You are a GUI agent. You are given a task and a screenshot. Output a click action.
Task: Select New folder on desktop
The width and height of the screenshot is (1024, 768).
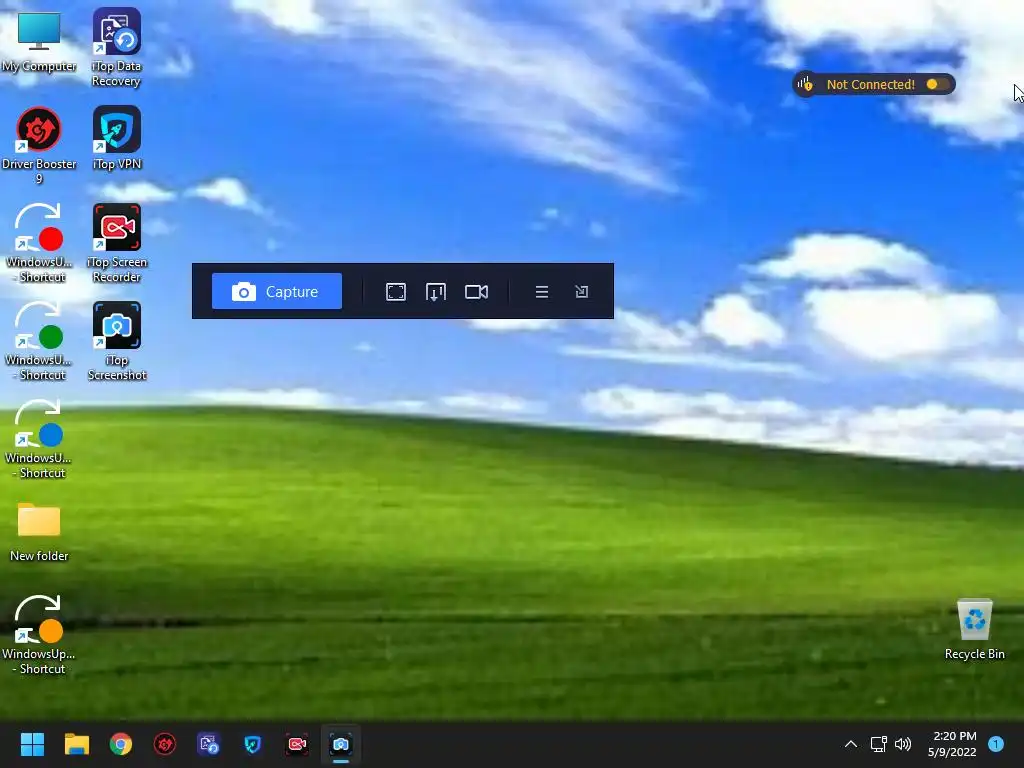click(x=39, y=532)
